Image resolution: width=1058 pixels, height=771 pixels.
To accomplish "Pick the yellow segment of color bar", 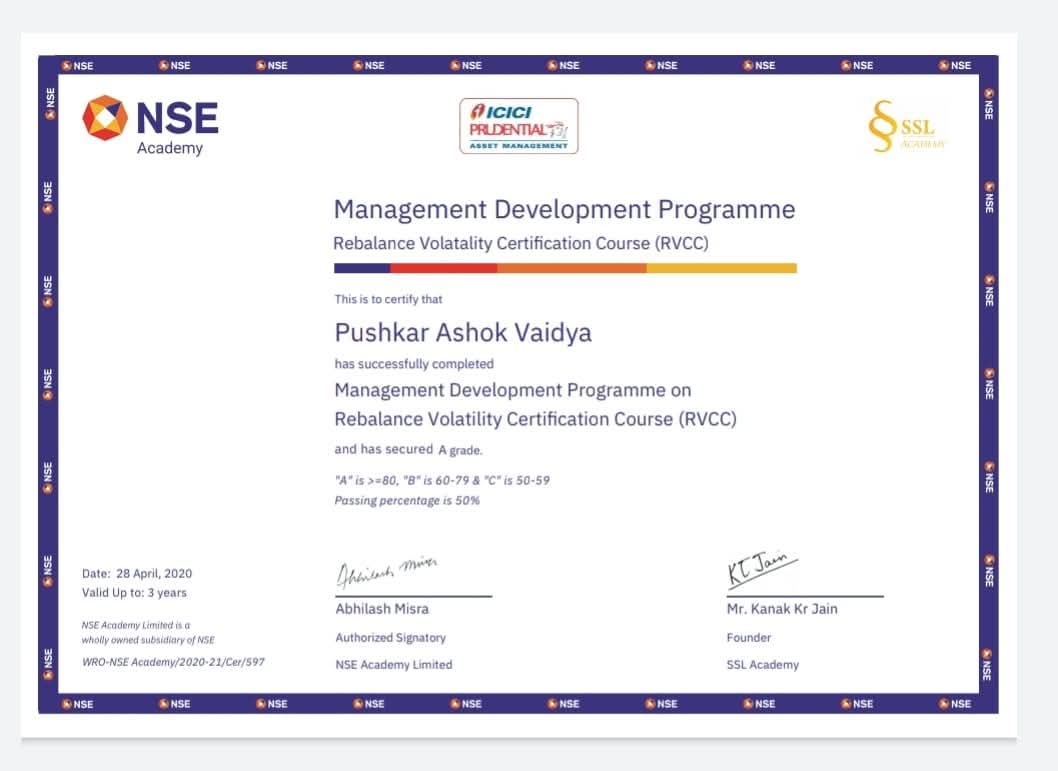I will click(x=721, y=268).
